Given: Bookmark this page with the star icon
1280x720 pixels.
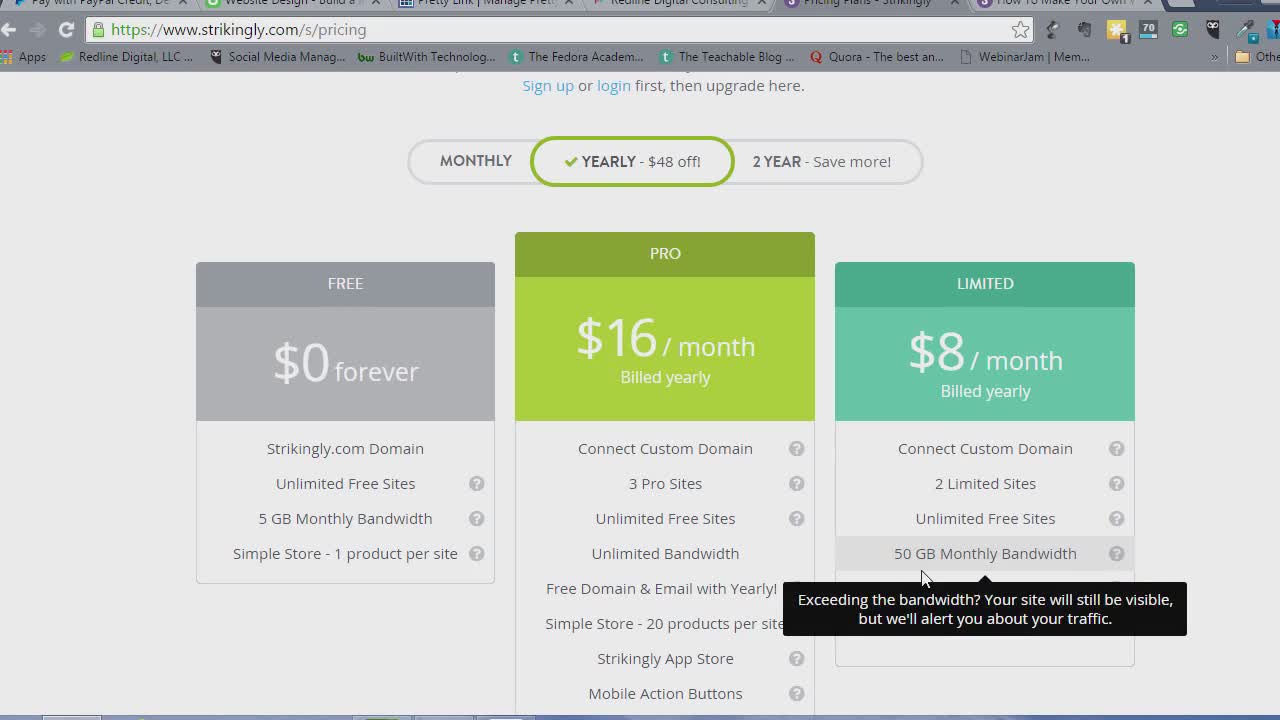Looking at the screenshot, I should (1020, 30).
